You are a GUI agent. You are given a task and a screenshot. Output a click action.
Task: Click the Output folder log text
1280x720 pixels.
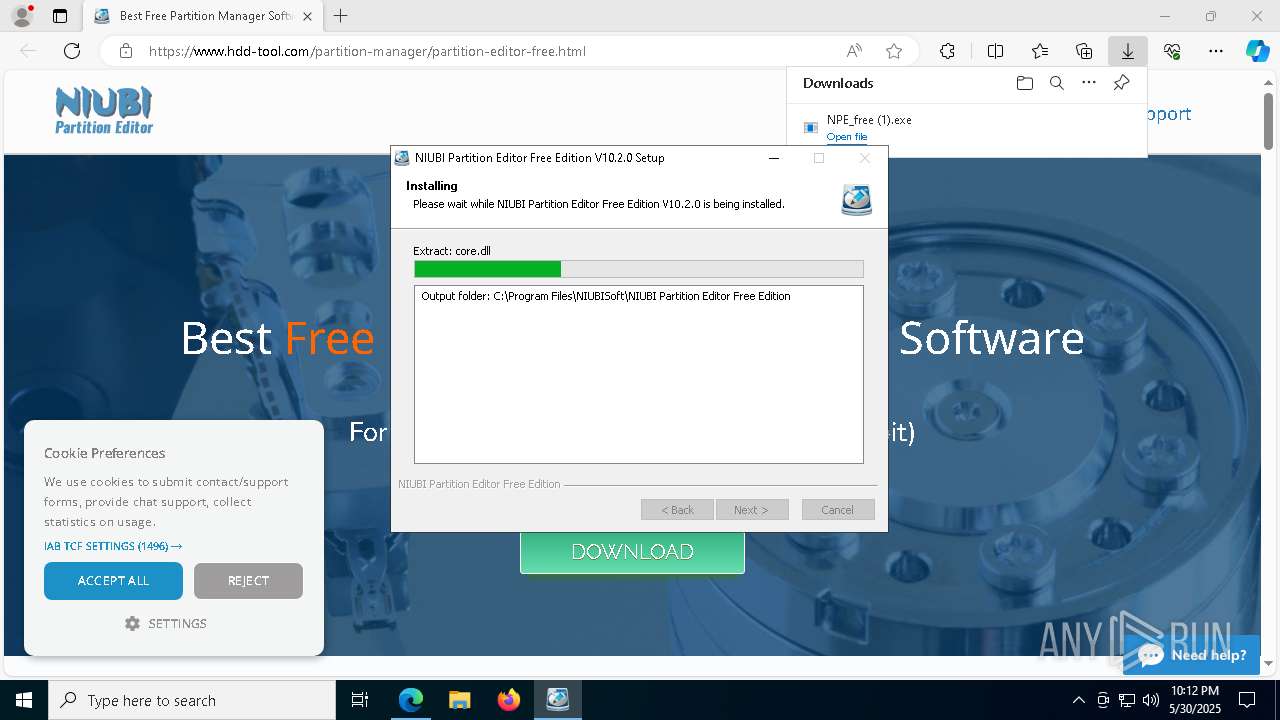coord(606,296)
